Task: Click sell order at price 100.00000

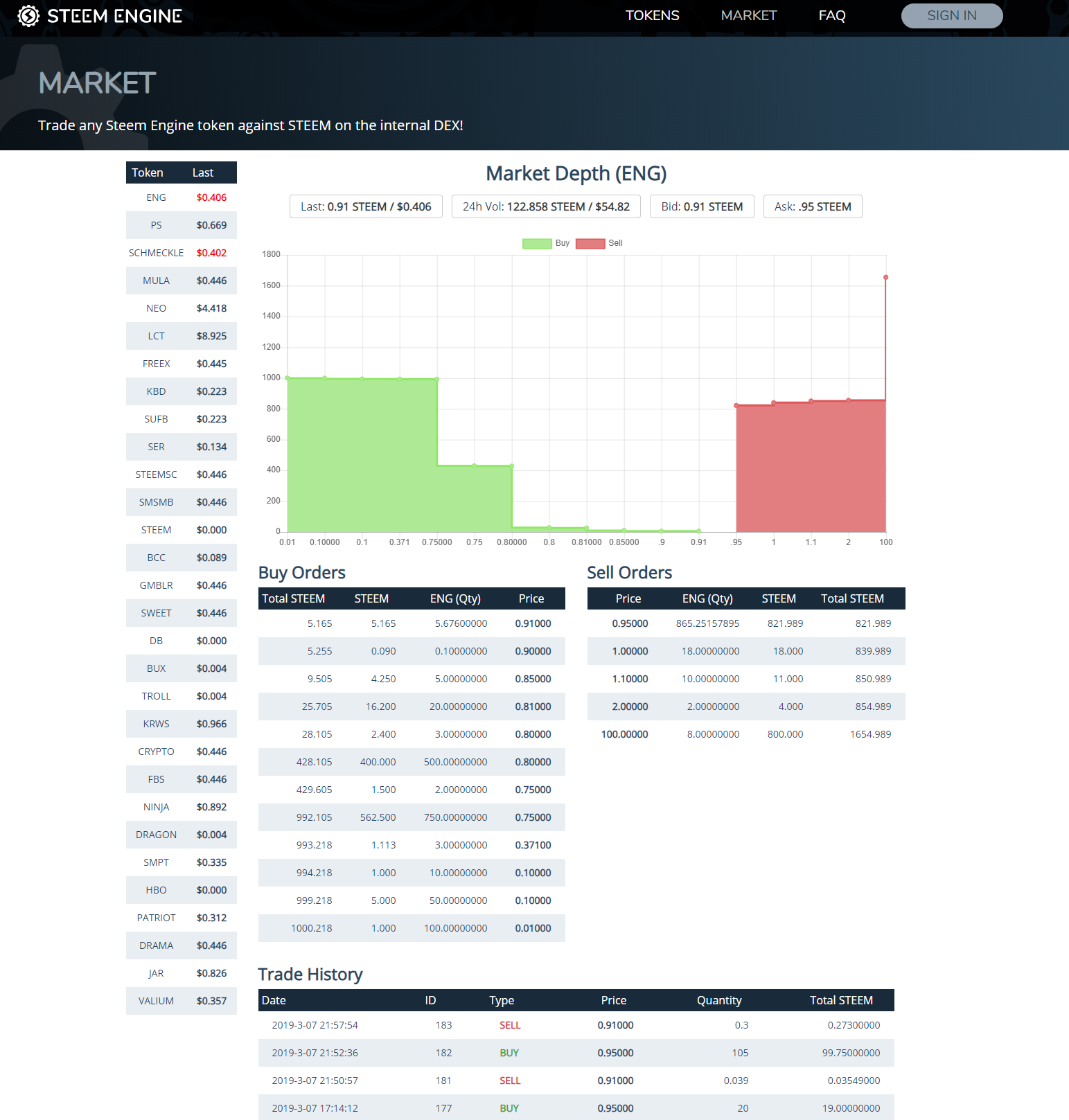Action: click(746, 734)
